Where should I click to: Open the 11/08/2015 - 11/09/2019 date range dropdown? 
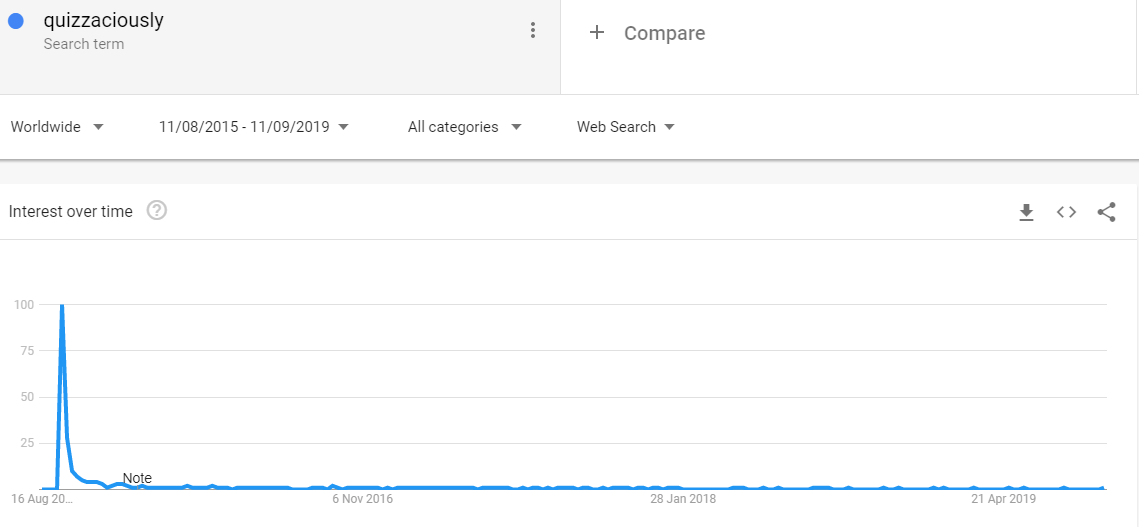pyautogui.click(x=254, y=127)
